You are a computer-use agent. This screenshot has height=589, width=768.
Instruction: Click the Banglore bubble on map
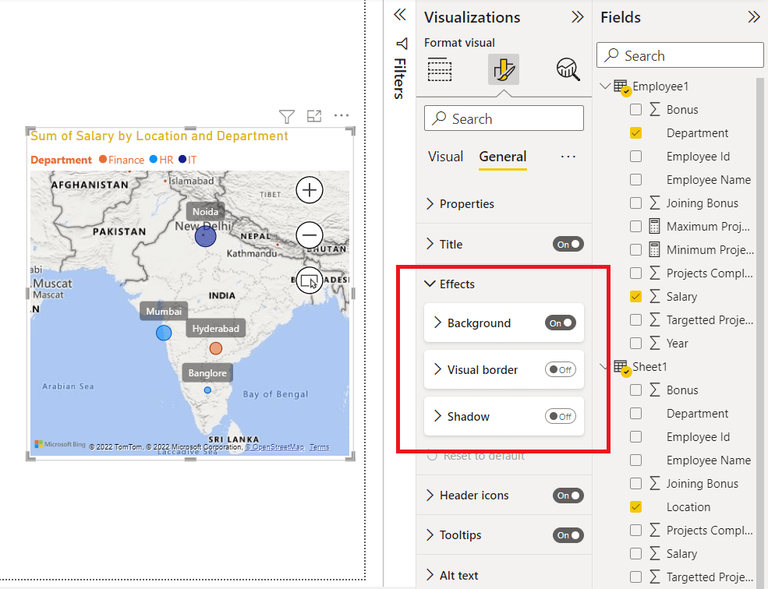click(x=208, y=390)
